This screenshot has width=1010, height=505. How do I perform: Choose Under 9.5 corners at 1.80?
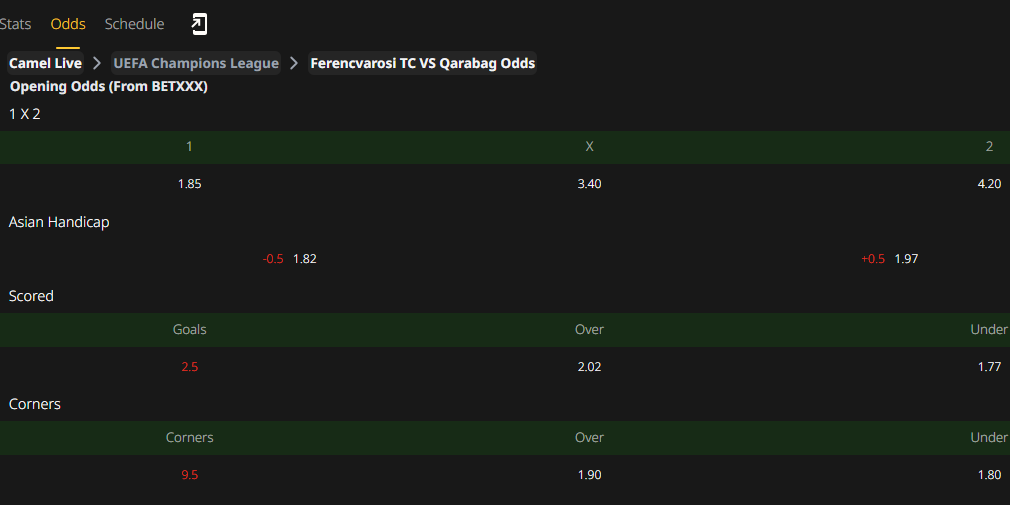989,475
